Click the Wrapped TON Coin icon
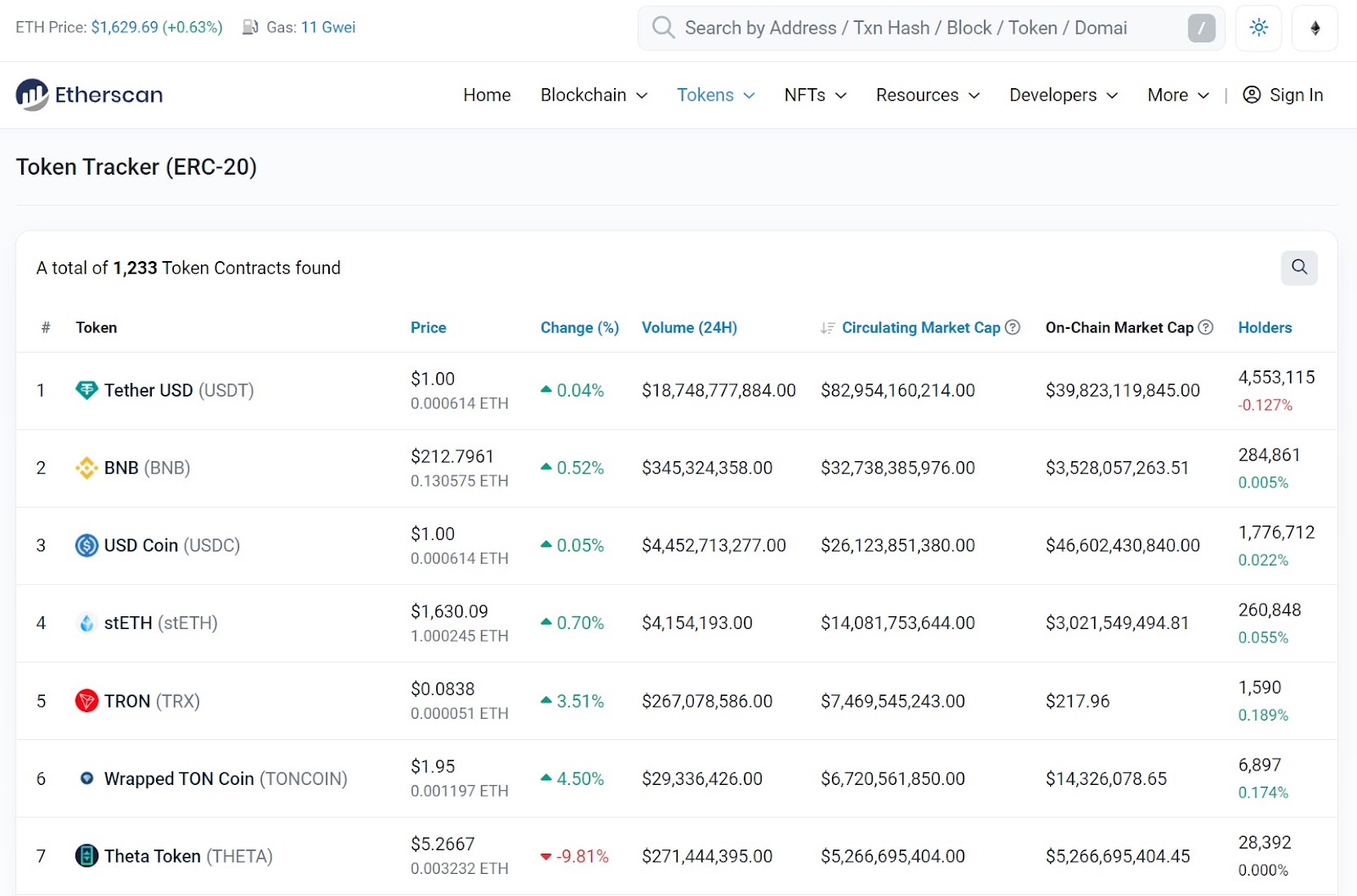The width and height of the screenshot is (1357, 896). 87,778
